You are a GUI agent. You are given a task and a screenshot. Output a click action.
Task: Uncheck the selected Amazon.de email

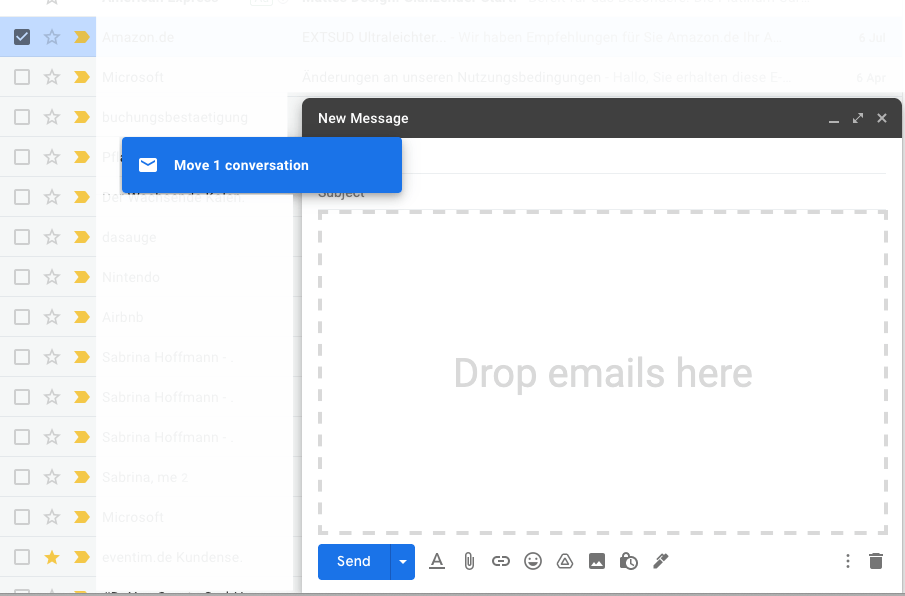point(22,37)
